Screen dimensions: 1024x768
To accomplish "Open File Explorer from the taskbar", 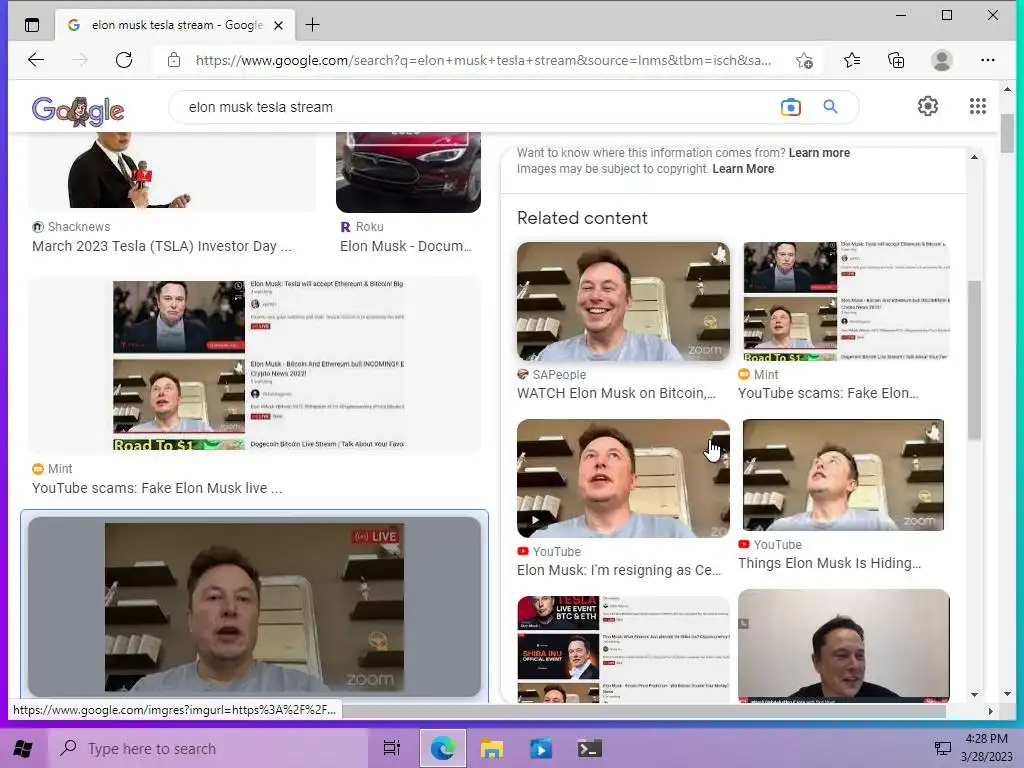I will pos(491,748).
